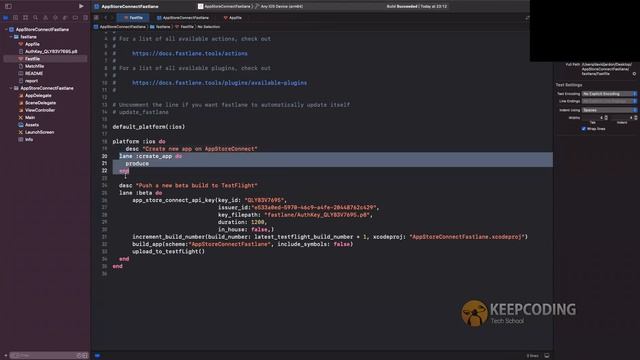Adjust the Indent width stepper
Image resolution: width=640 pixels, height=360 pixels.
pyautogui.click(x=636, y=118)
